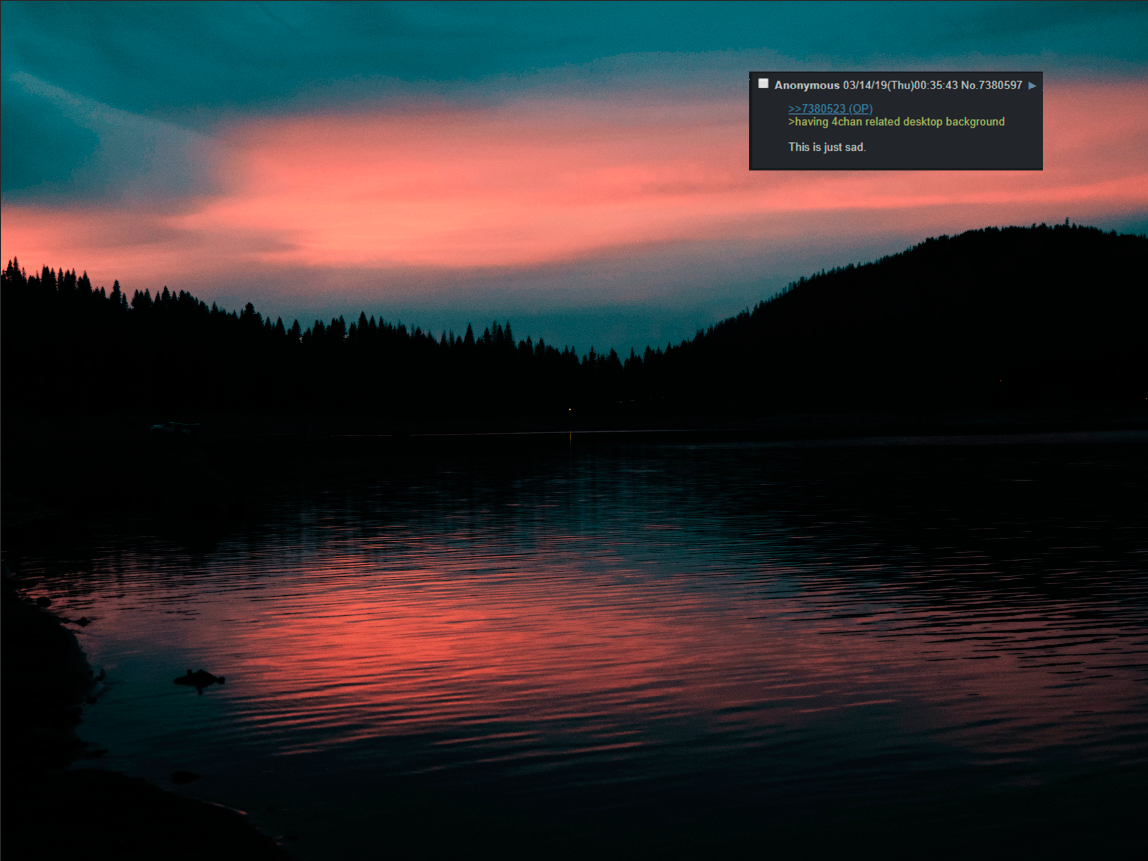Screen dimensions: 1148x861
Task: Click the tiny light on the distant shoreline
Action: point(570,409)
